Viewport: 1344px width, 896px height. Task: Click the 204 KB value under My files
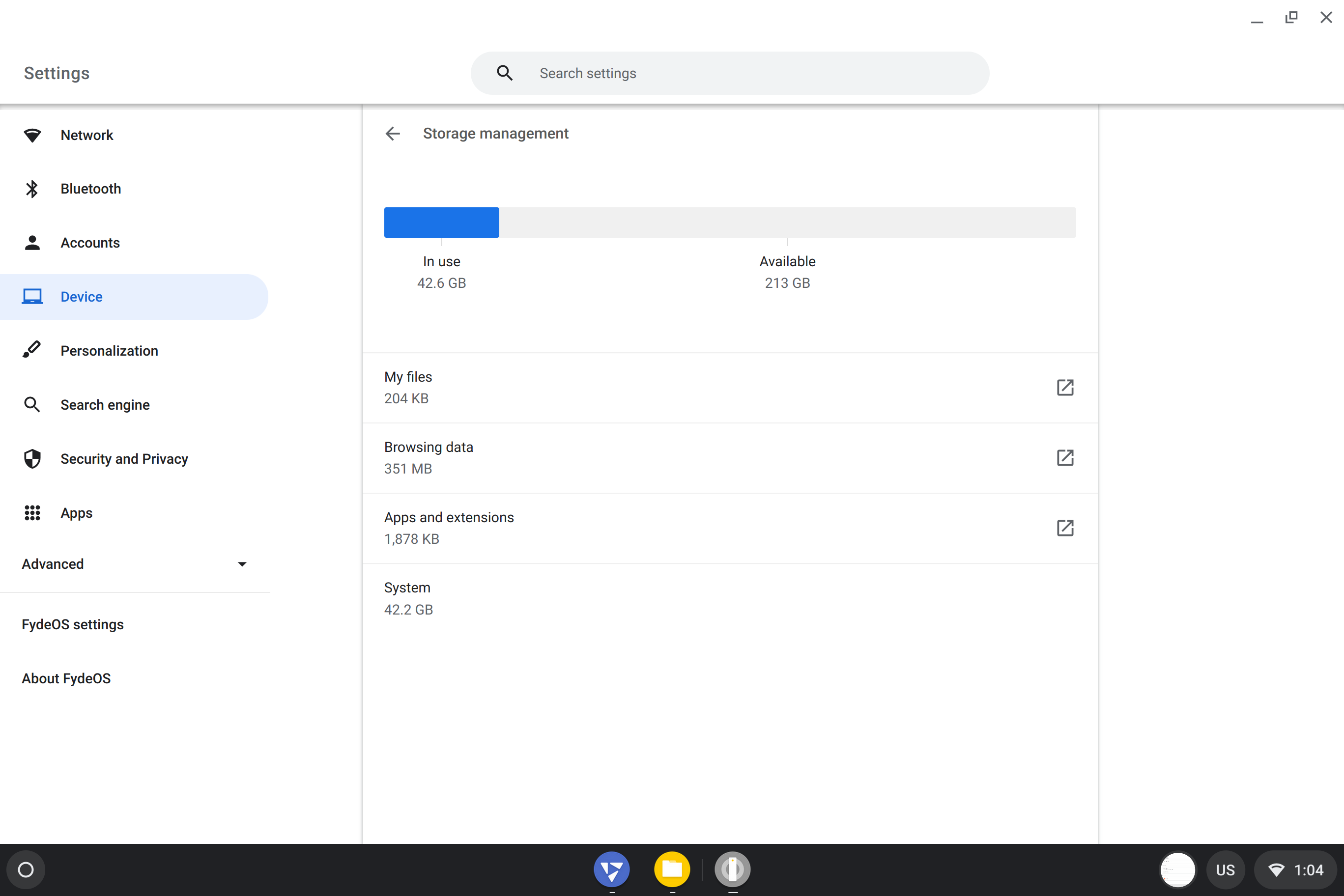tap(406, 398)
